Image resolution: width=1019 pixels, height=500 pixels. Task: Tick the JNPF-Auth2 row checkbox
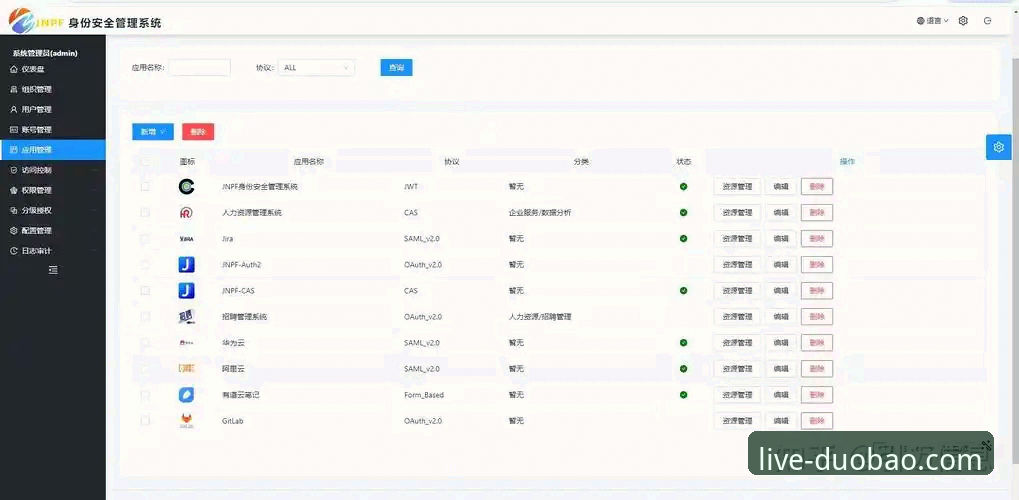coord(145,265)
